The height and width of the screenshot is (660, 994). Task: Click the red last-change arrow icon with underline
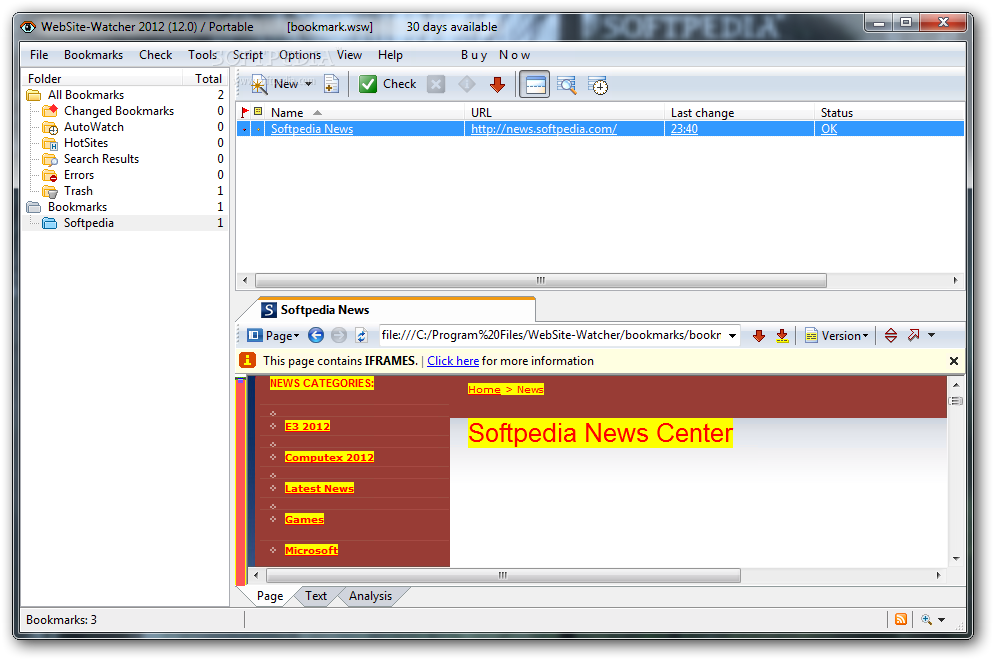pyautogui.click(x=782, y=335)
